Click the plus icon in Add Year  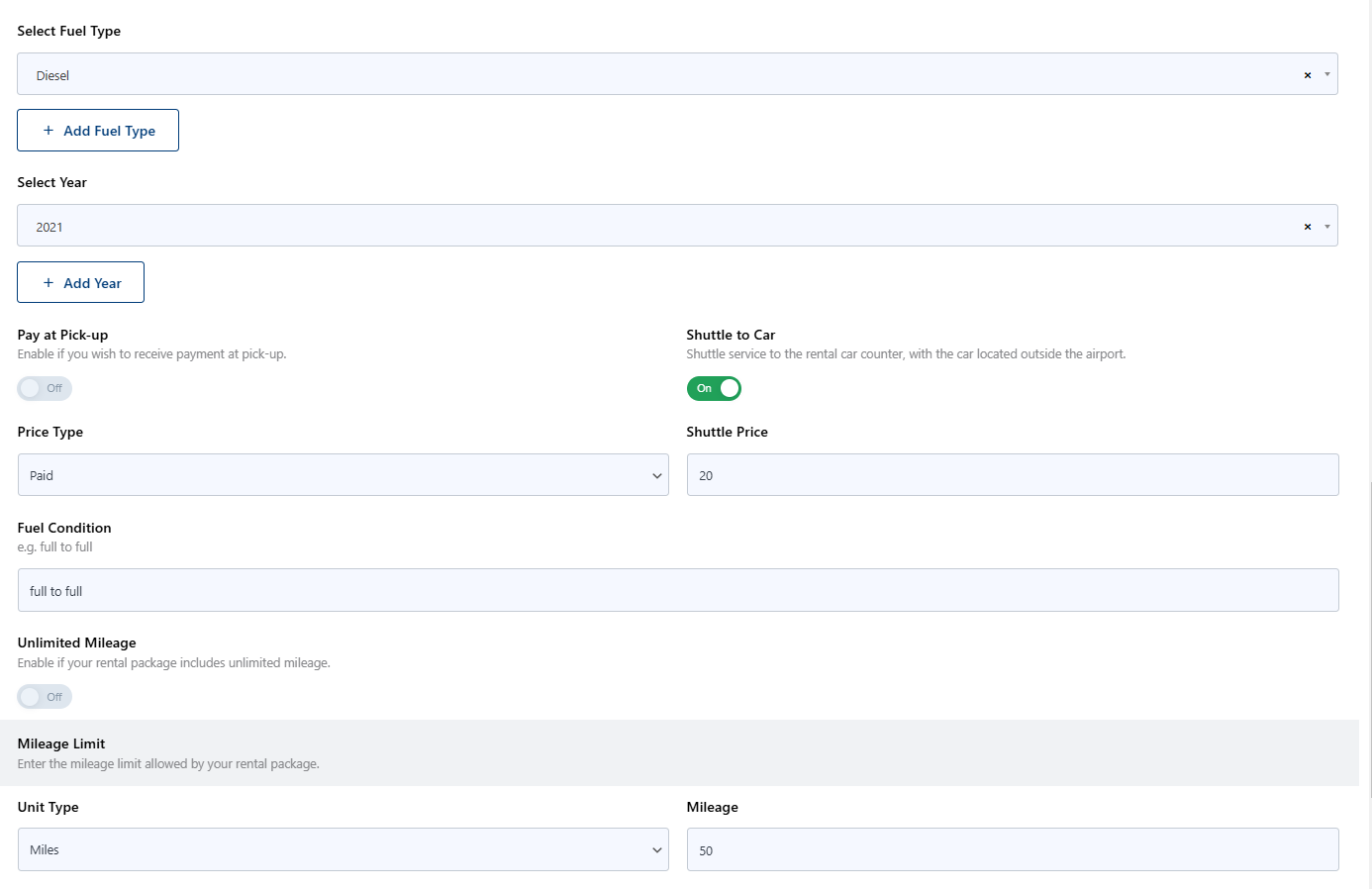49,282
